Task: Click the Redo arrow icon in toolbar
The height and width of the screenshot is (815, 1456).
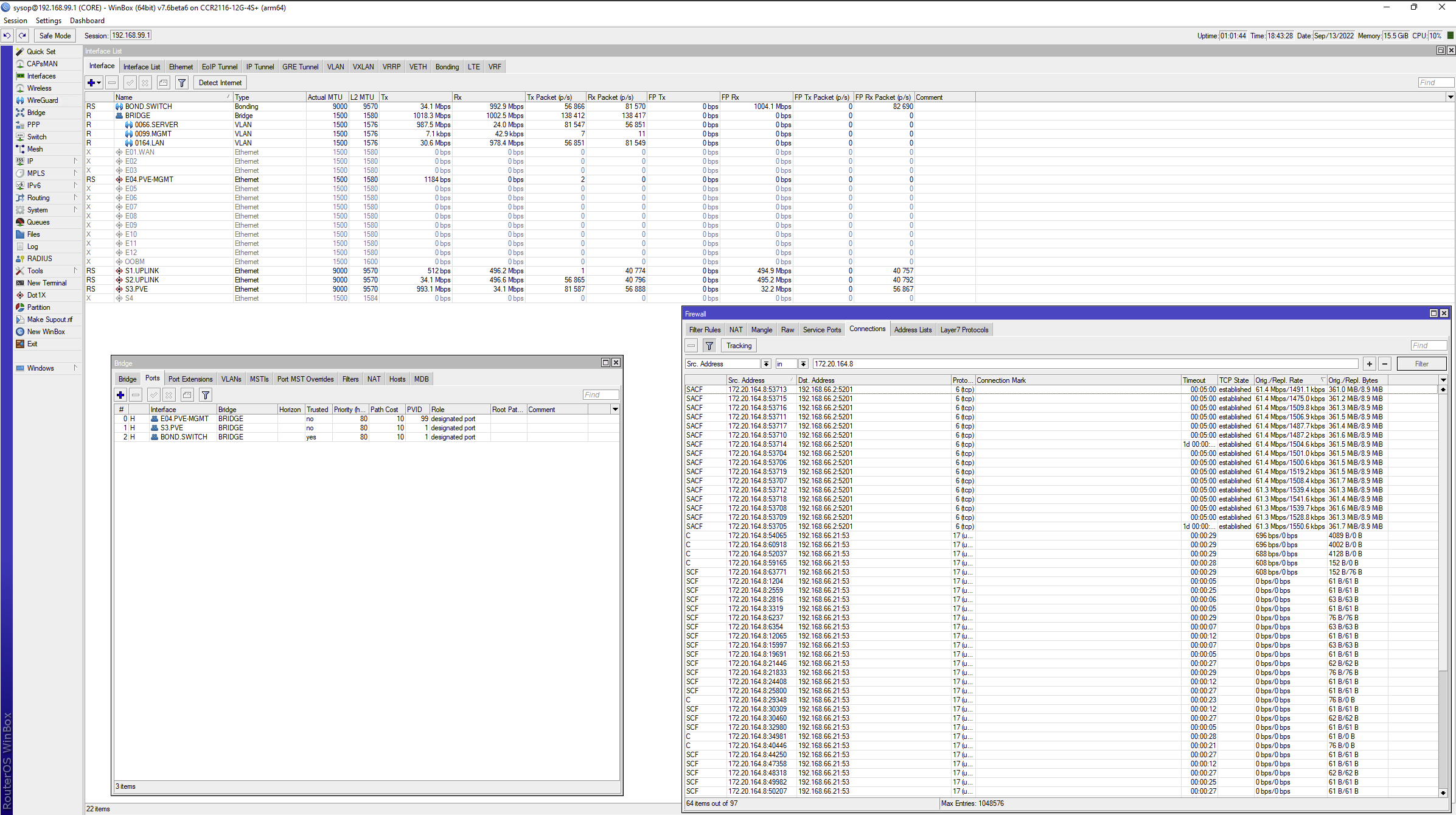Action: (23, 36)
